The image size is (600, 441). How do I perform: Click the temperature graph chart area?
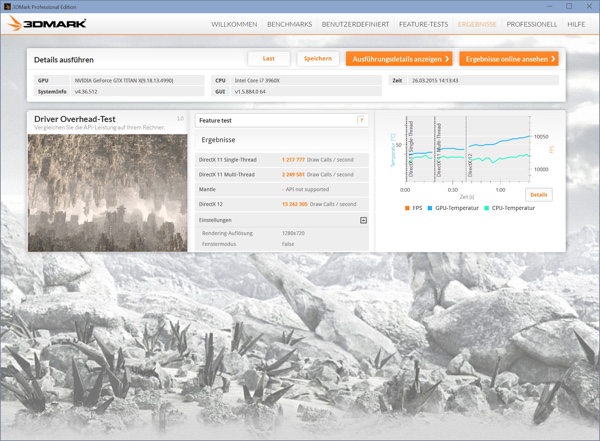point(468,149)
